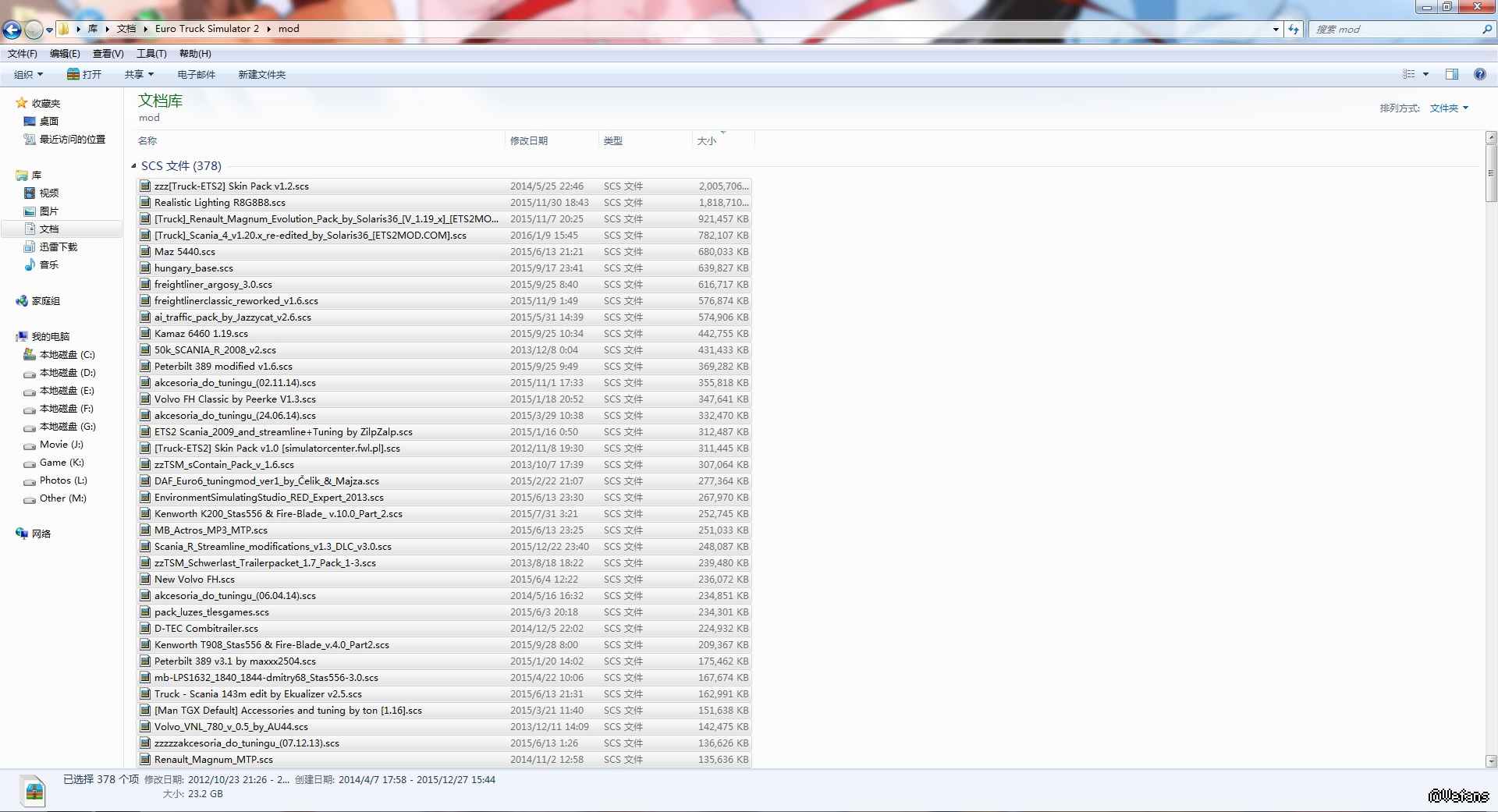Click the Back navigation arrow button
Screen dimensions: 1498x812
12,30
